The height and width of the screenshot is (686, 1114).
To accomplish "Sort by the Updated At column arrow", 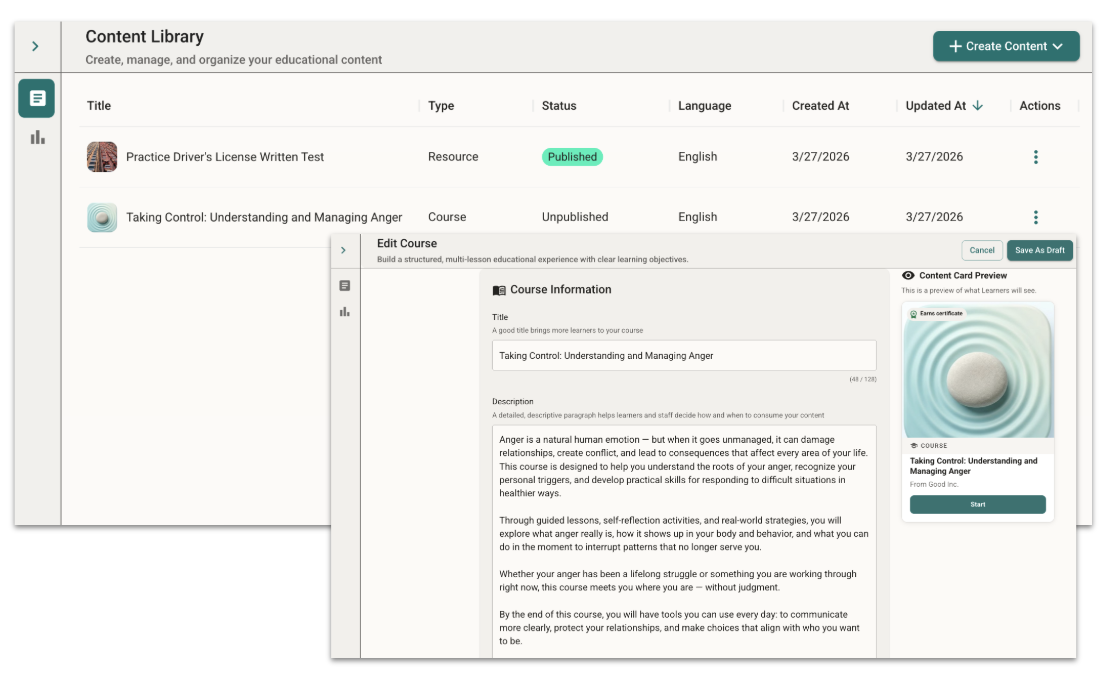I will click(977, 106).
